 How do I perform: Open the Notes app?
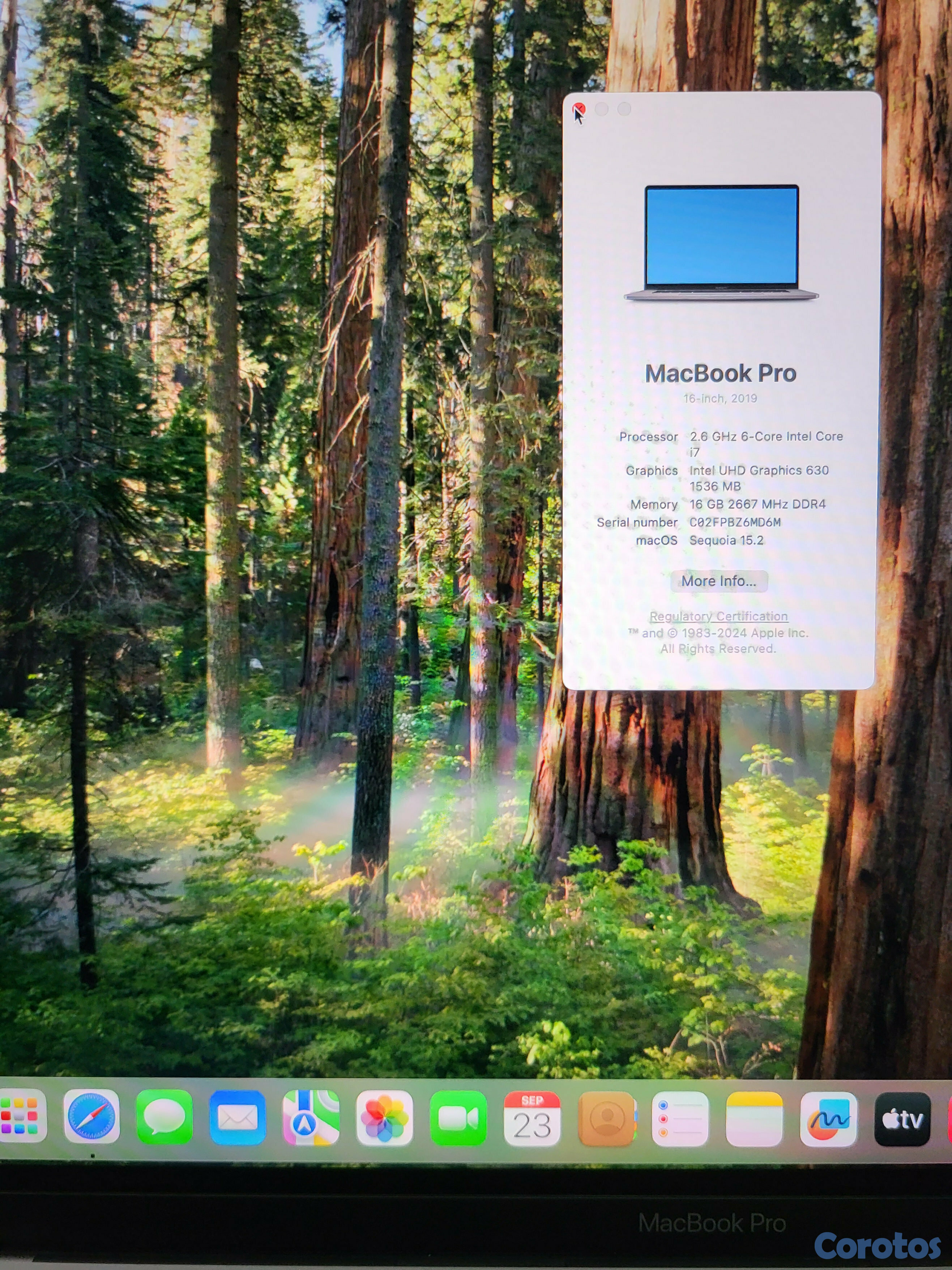(x=754, y=1120)
